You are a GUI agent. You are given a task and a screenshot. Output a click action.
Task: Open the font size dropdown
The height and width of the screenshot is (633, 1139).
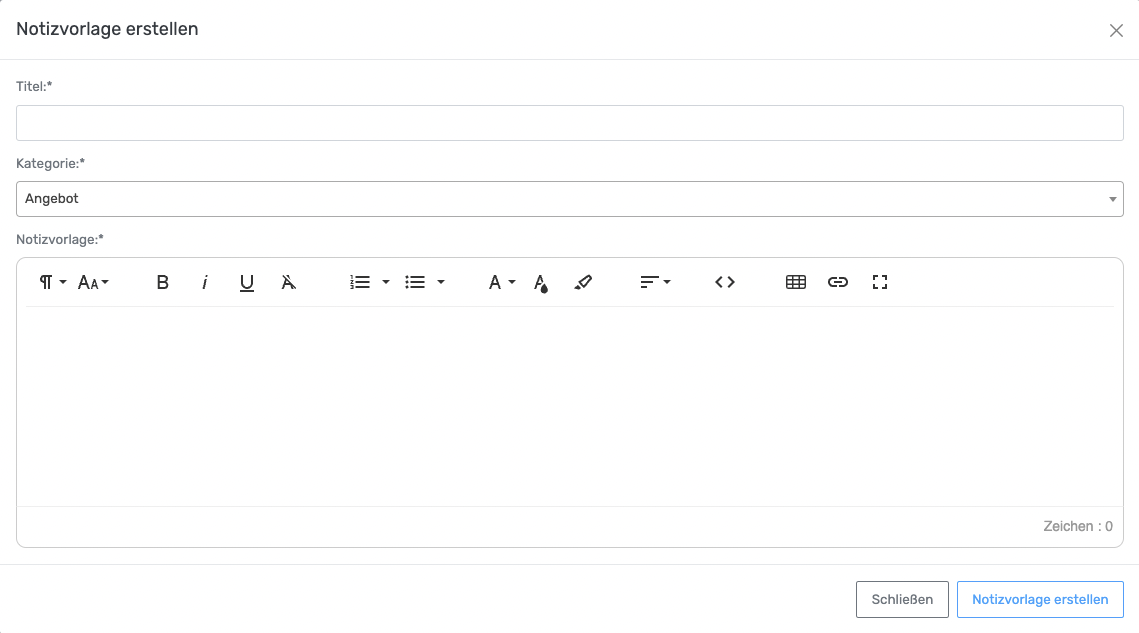click(x=93, y=283)
